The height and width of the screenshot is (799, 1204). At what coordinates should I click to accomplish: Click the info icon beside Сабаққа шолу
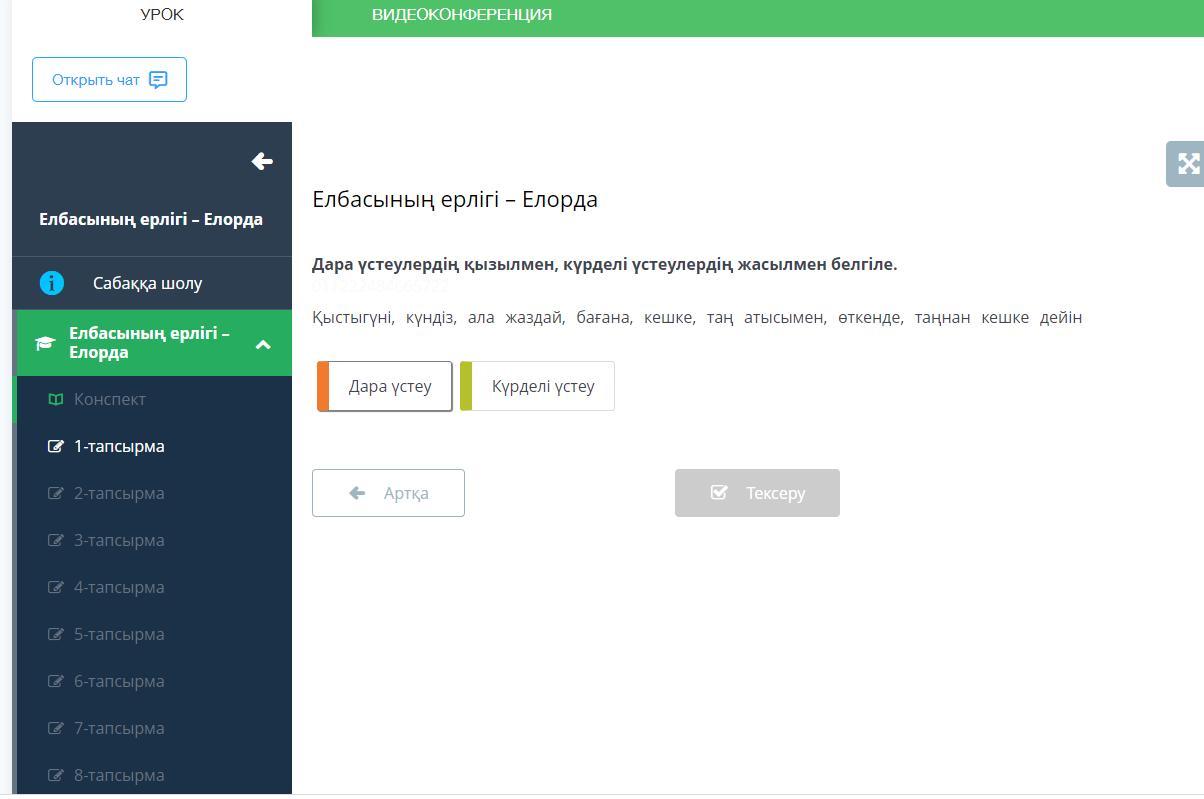click(52, 283)
